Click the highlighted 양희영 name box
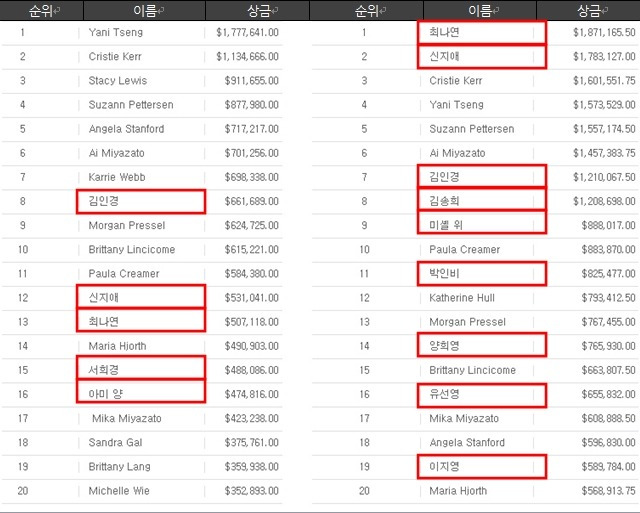Viewport: 640px width, 513px height. pyautogui.click(x=482, y=346)
